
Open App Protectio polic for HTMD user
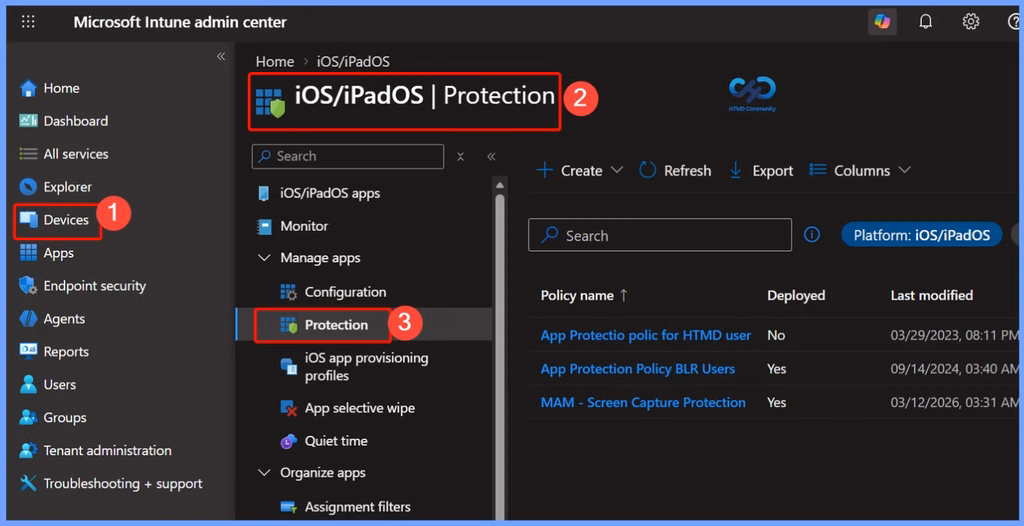pos(645,336)
